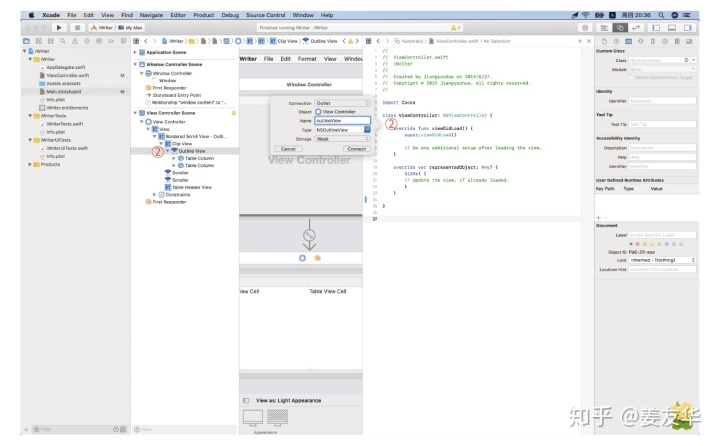
Task: Show the Standard editor
Action: coord(604,28)
